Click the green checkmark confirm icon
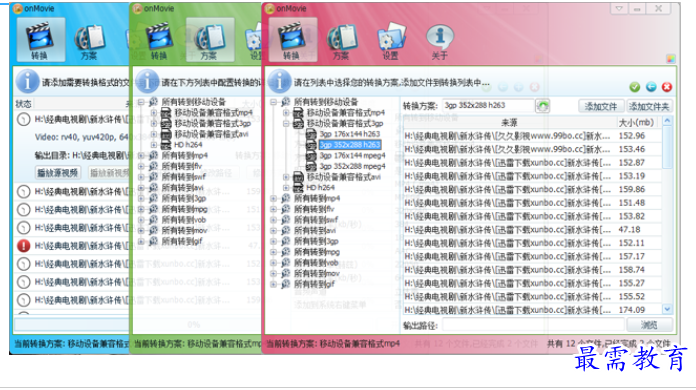The width and height of the screenshot is (696, 390). (635, 87)
